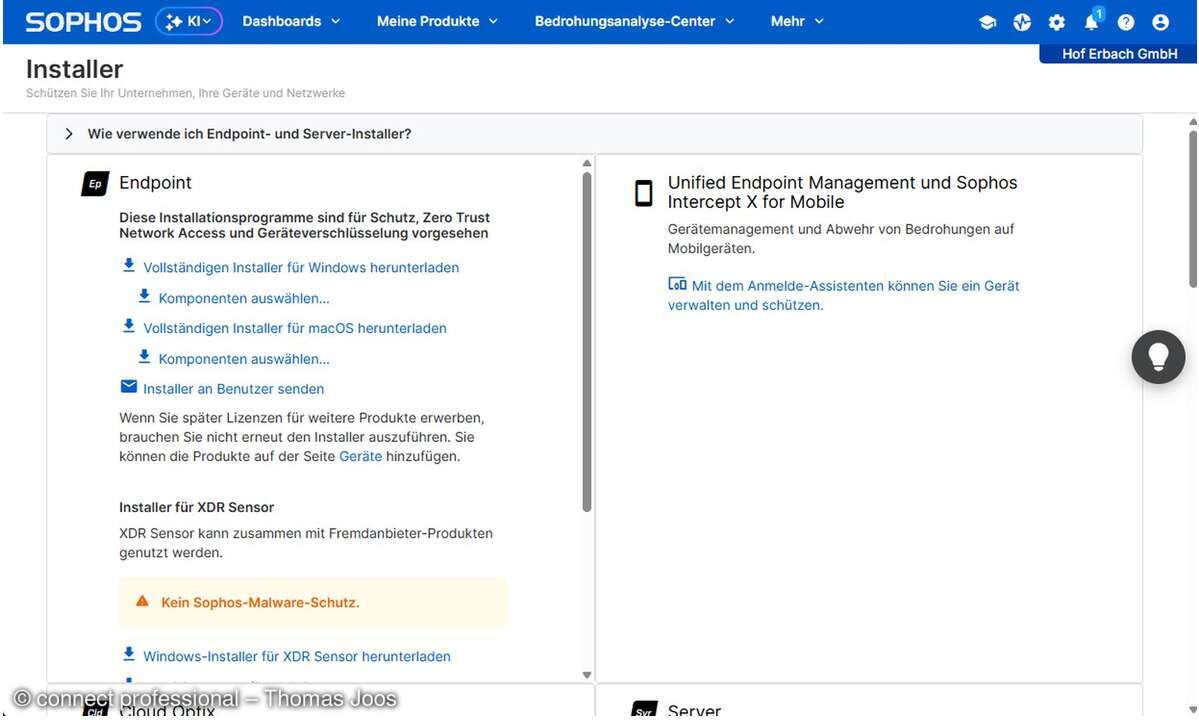The width and height of the screenshot is (1199, 720).
Task: Select components under the macOS installer
Action: pos(244,358)
